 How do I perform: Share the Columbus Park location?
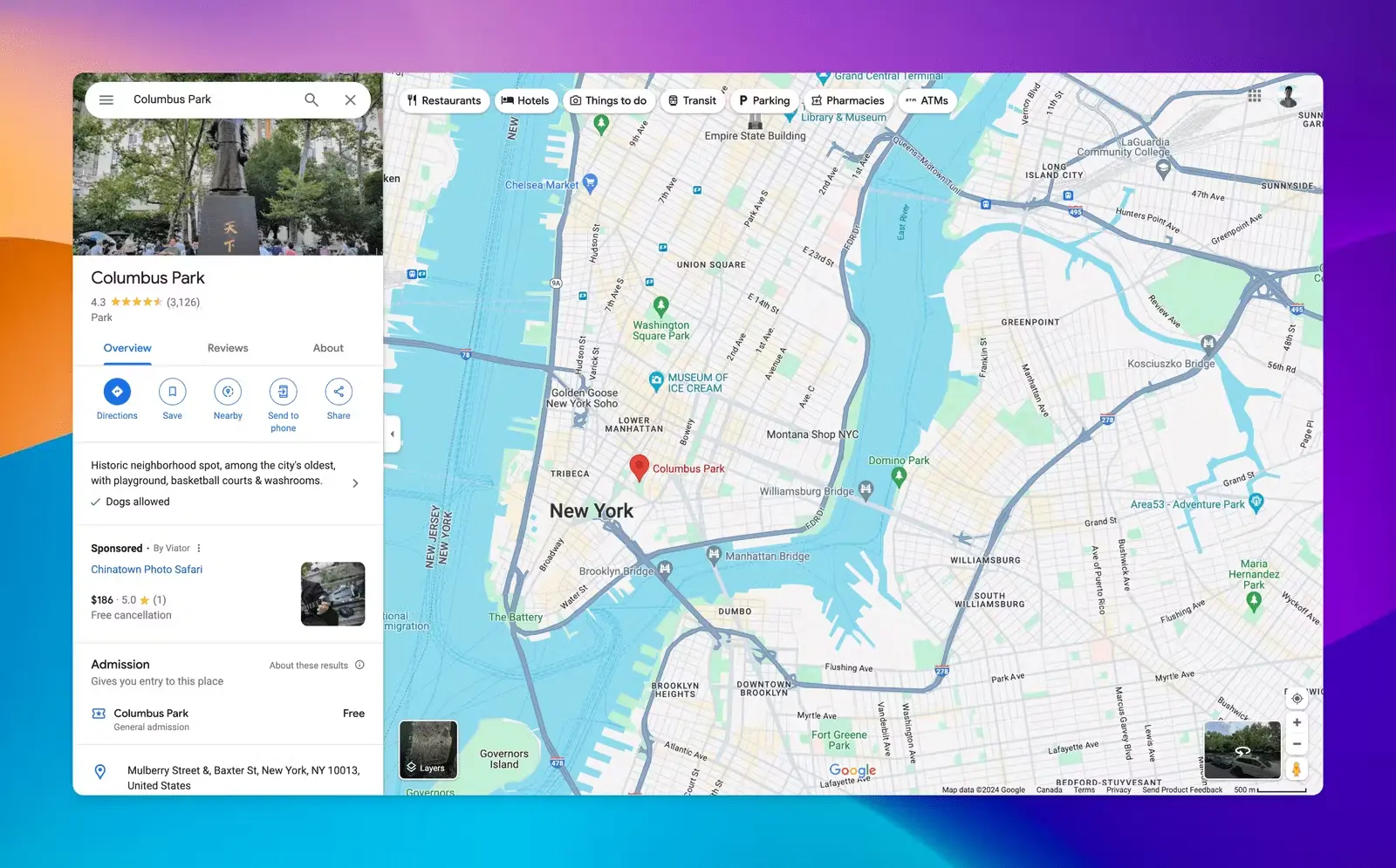coord(339,392)
